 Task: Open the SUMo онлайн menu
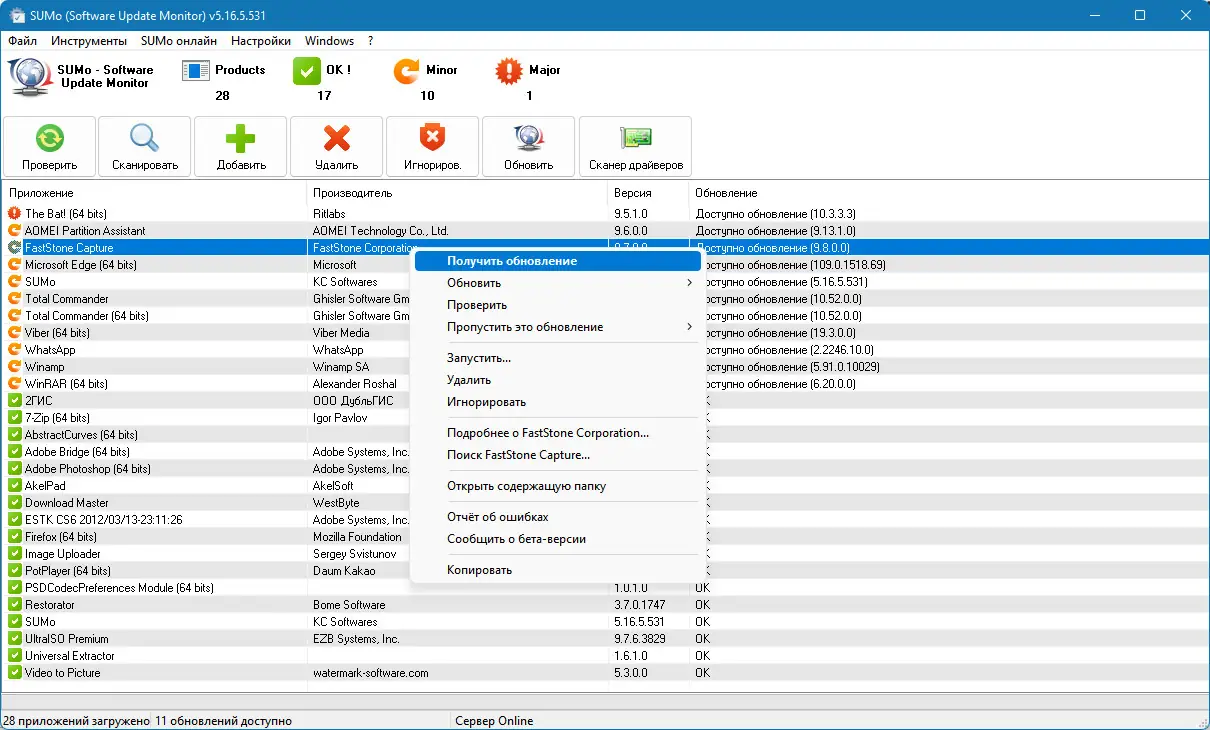[179, 41]
